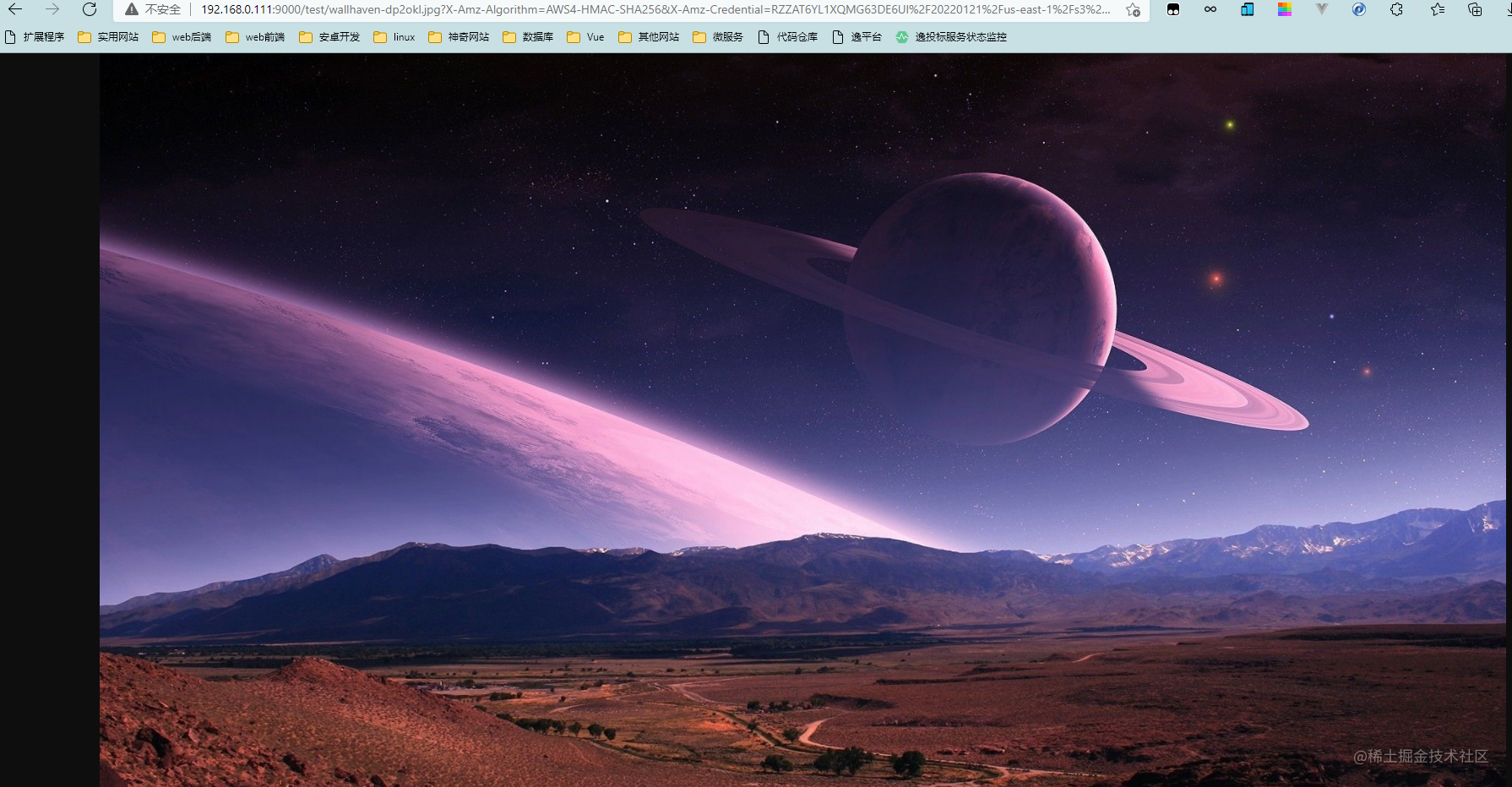Open the 代码仓库 bookmark
This screenshot has width=1512, height=787.
tap(788, 37)
